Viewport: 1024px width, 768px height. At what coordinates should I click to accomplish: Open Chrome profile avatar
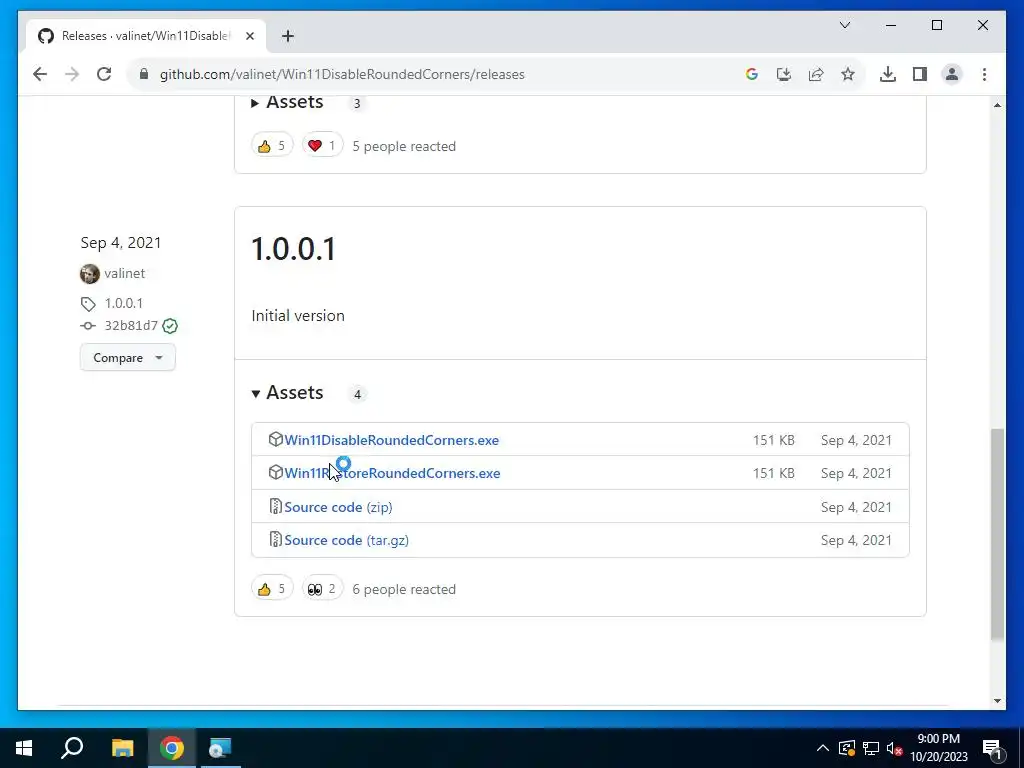(952, 74)
